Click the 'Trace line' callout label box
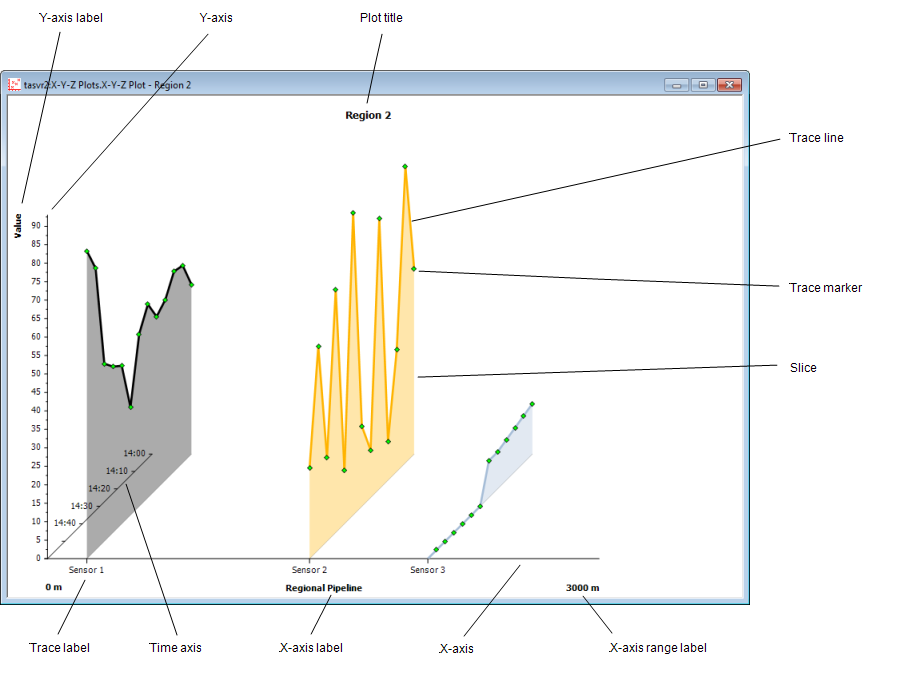The image size is (920, 691). (x=849, y=149)
